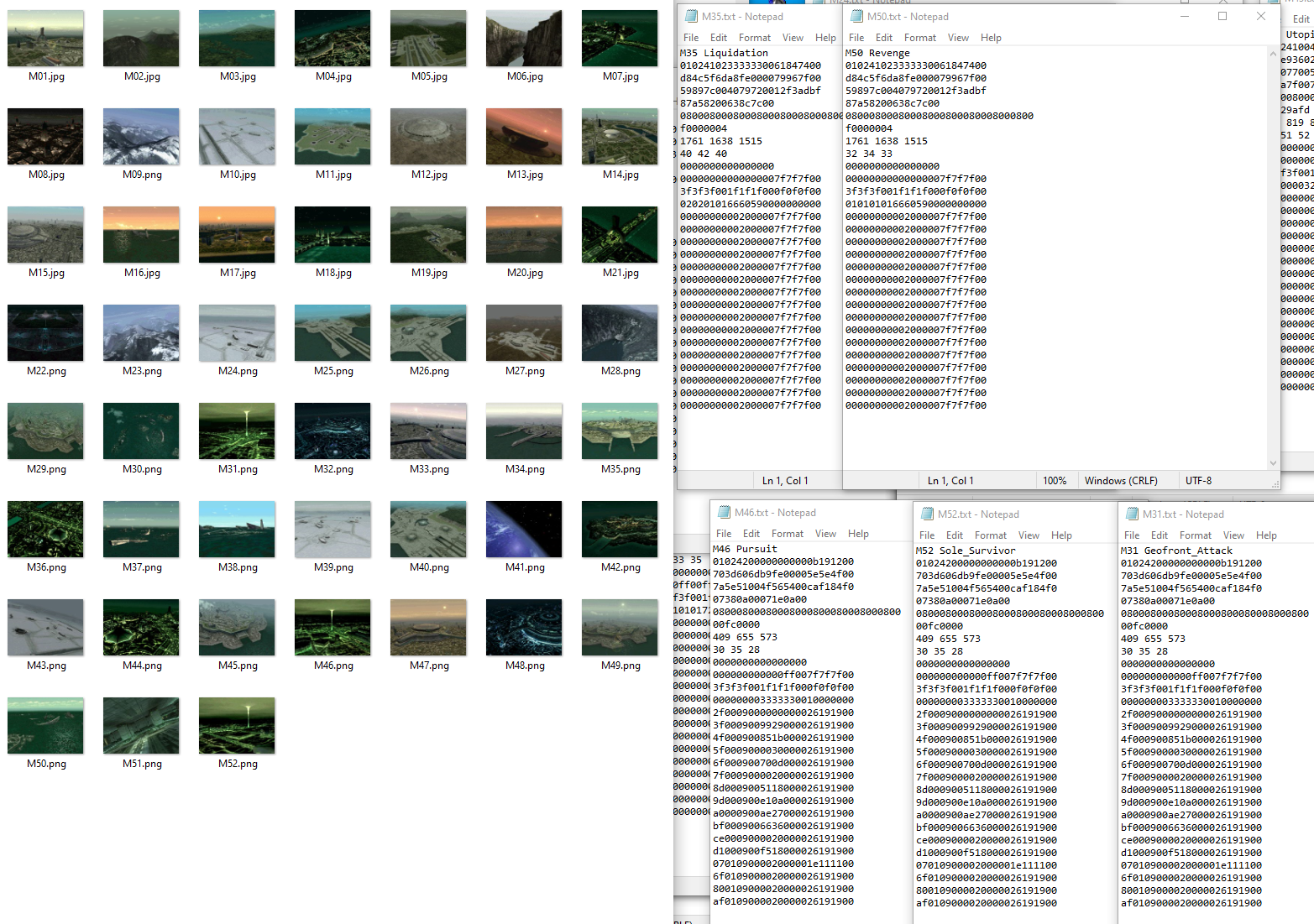The height and width of the screenshot is (924, 1314).
Task: Click the M50 Revenge first text line
Action: [x=877, y=53]
